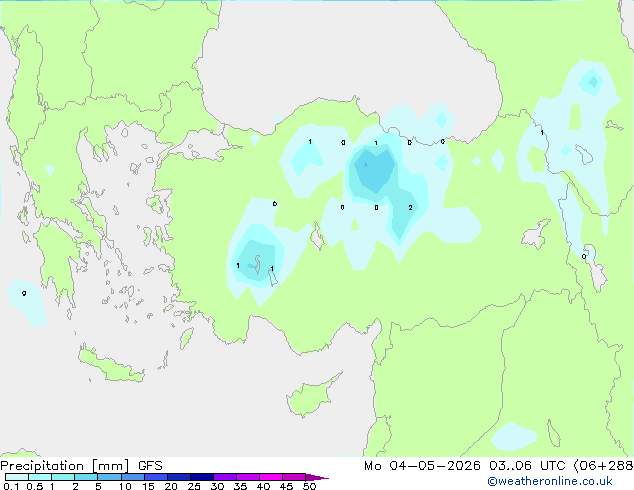
Task: Click the 40 to 45 mm magenta swatch
Action: click(271, 477)
